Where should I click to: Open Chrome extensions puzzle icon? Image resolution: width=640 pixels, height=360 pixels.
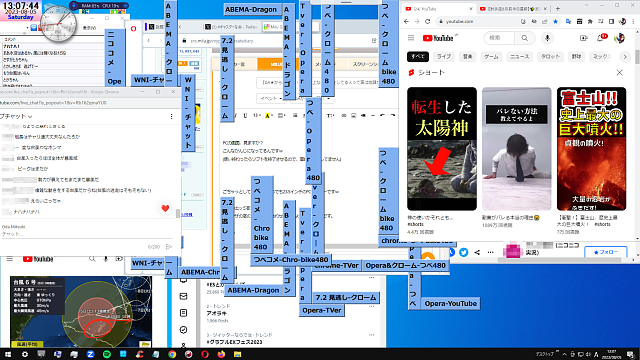click(x=590, y=21)
